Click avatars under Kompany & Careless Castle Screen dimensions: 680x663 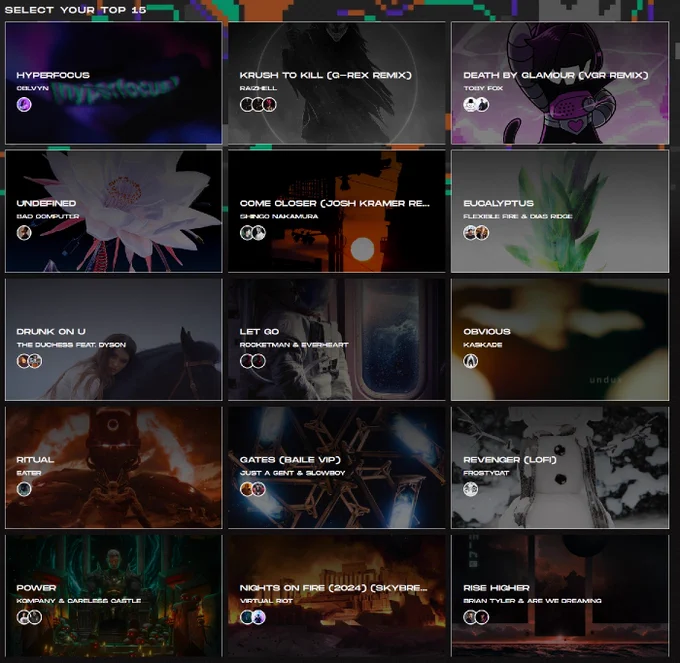tap(29, 617)
